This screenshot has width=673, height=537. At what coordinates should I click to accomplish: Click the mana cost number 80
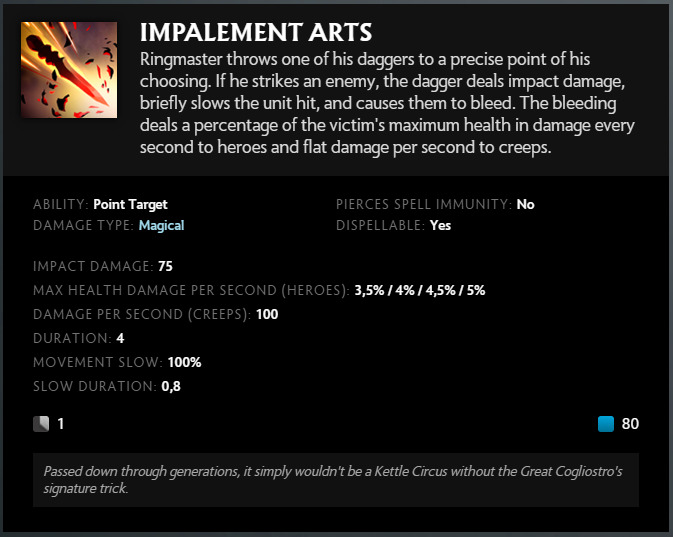tap(630, 424)
